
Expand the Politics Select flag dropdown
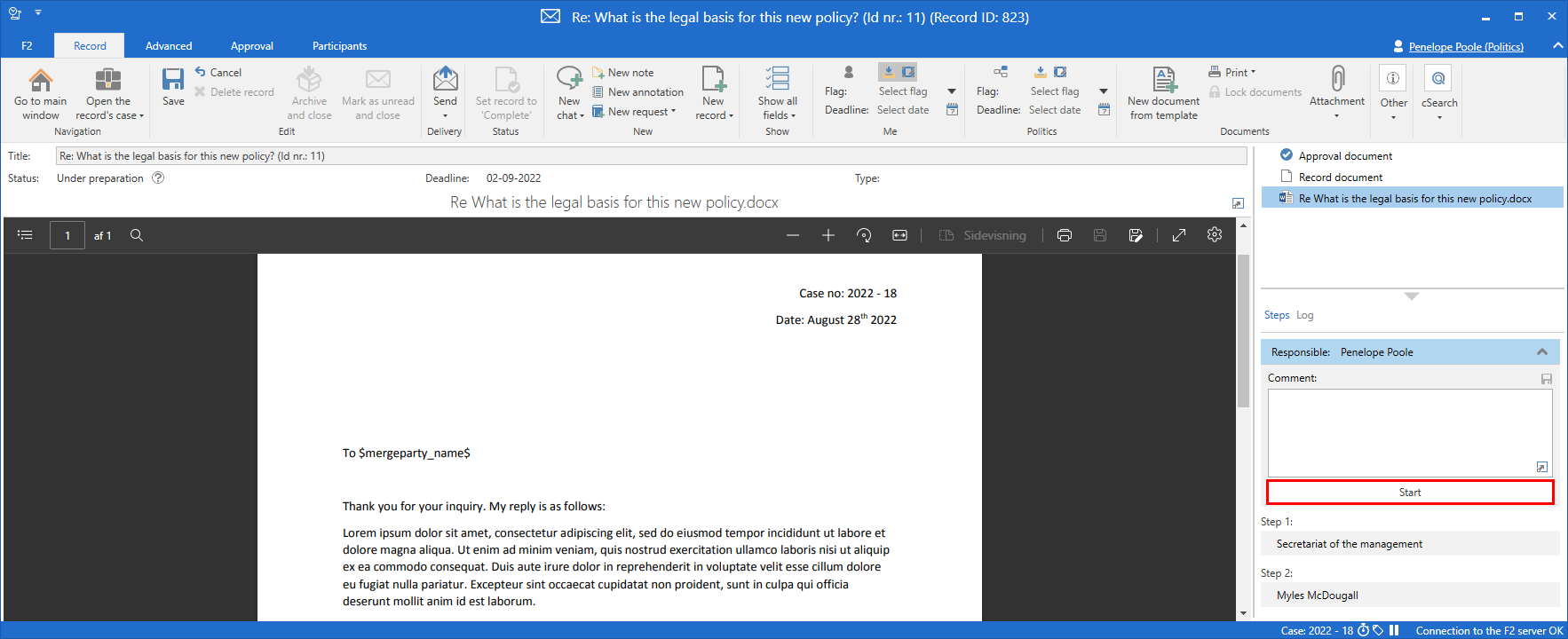1104,91
